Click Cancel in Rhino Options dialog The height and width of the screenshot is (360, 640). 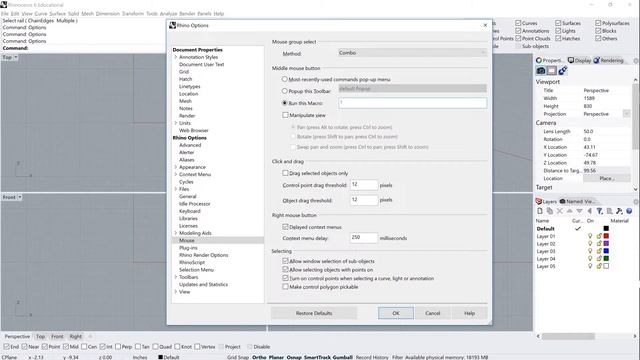(432, 313)
